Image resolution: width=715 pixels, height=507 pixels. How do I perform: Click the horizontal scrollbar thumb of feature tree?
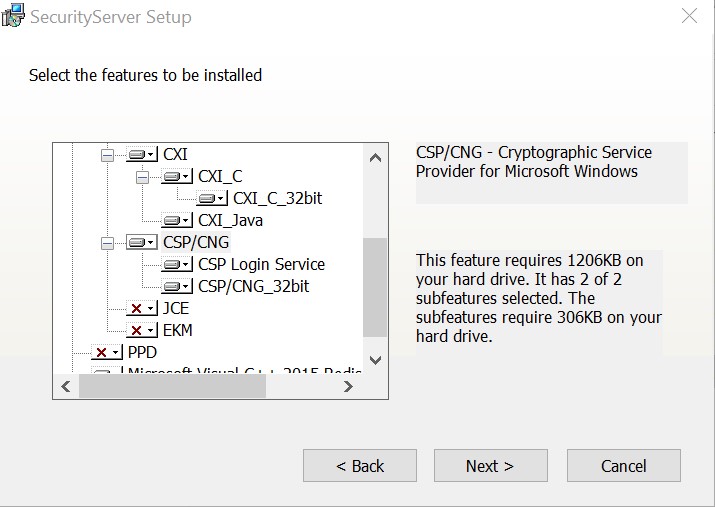pyautogui.click(x=172, y=387)
